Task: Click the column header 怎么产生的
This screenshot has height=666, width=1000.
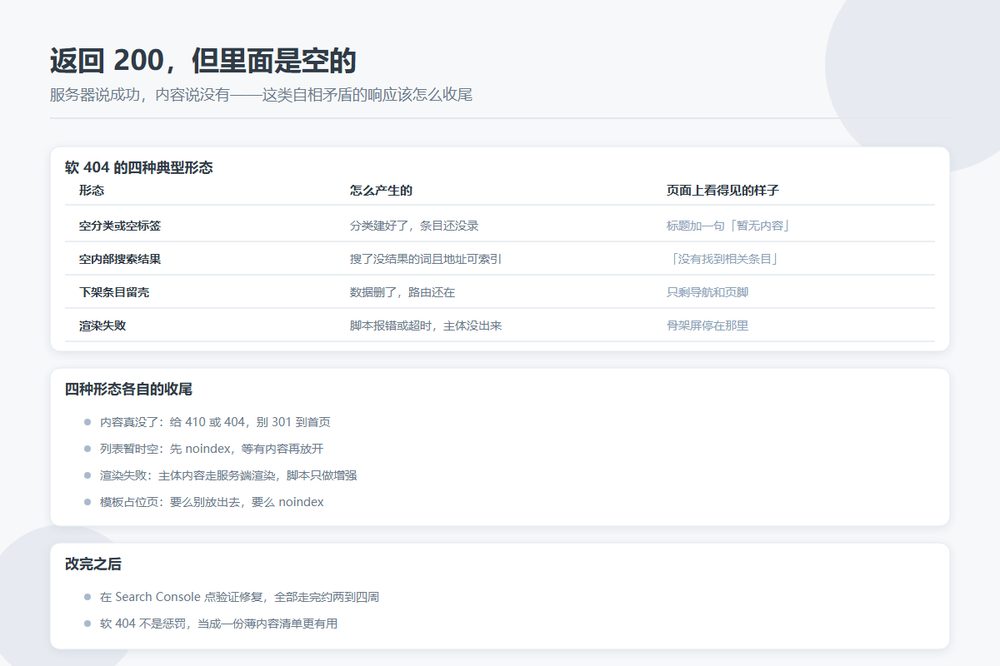Action: click(x=381, y=190)
